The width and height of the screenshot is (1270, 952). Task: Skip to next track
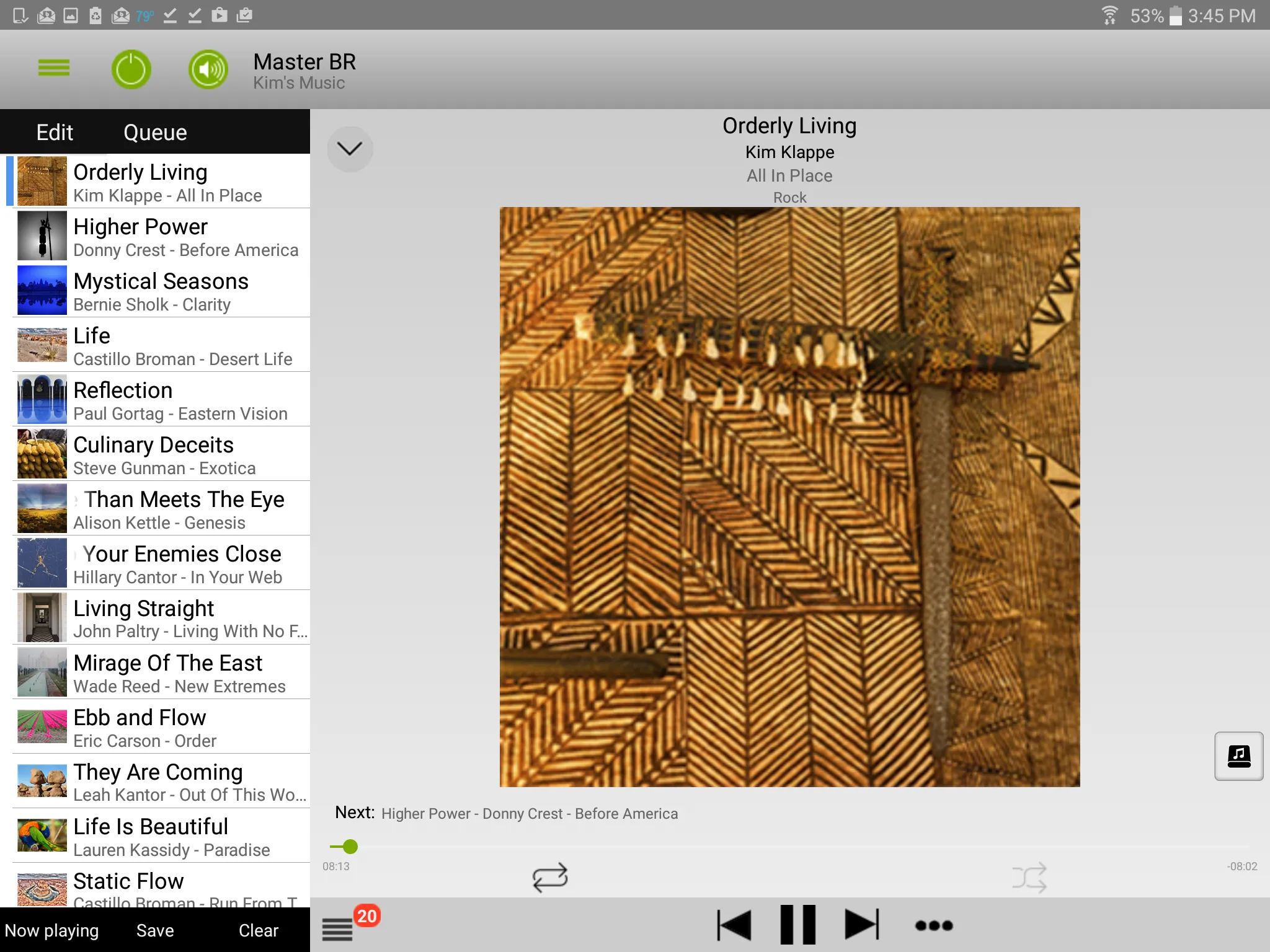[859, 923]
